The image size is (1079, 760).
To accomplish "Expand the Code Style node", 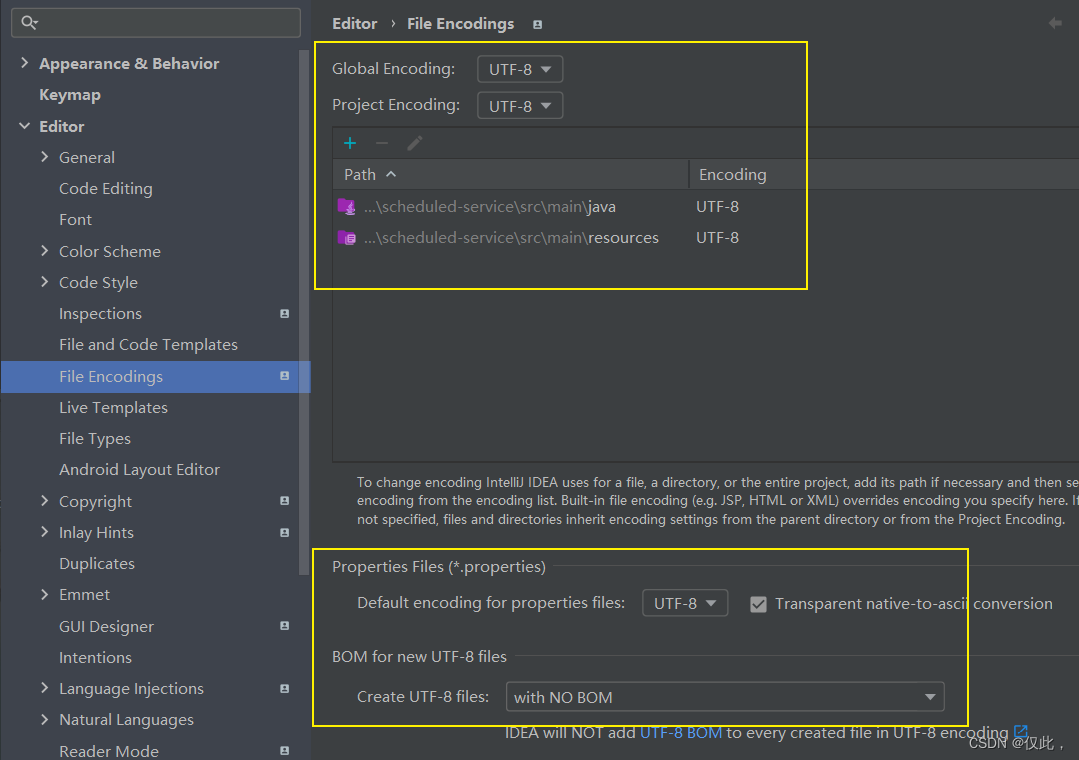I will [45, 282].
